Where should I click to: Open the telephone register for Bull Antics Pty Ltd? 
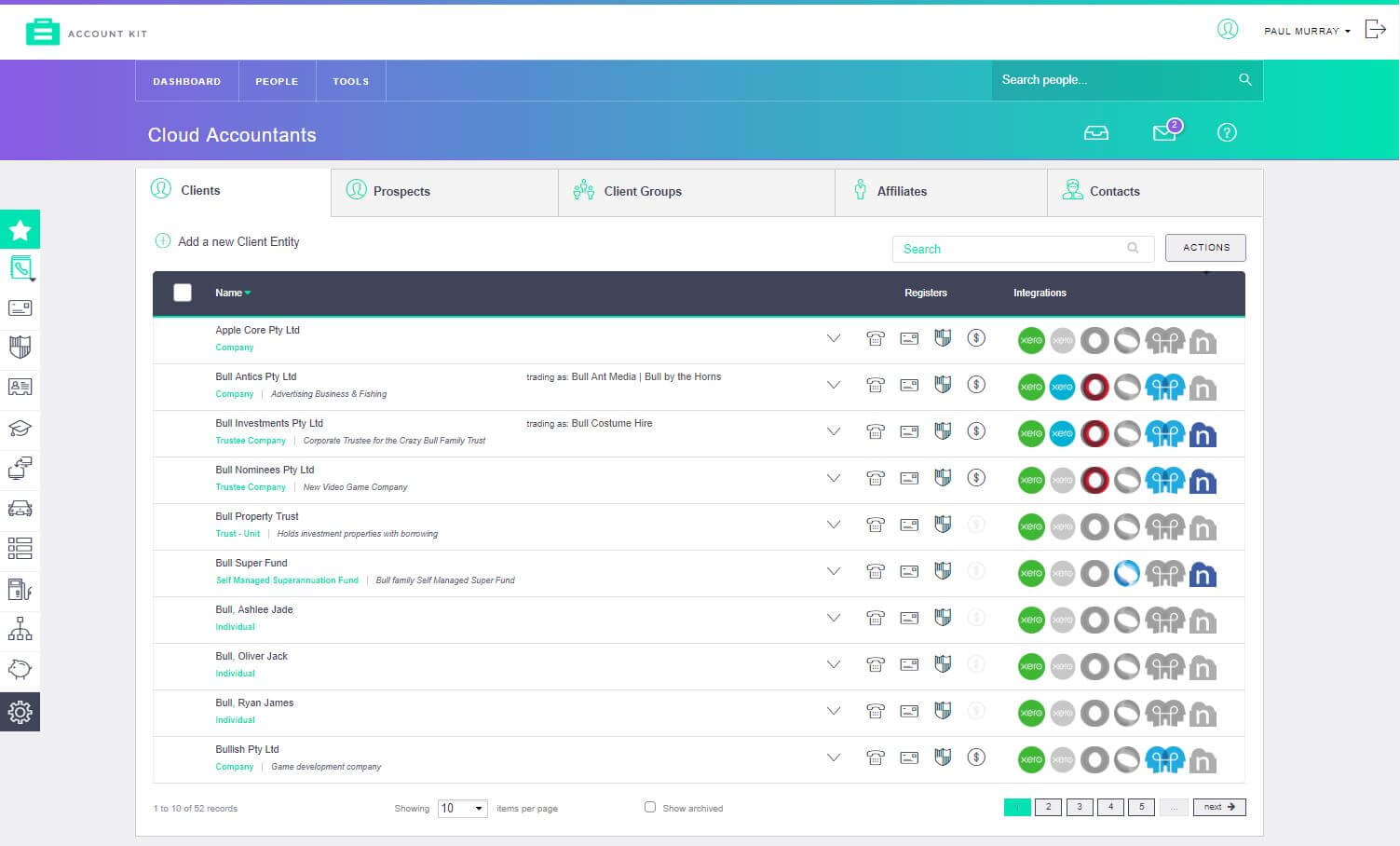[875, 385]
